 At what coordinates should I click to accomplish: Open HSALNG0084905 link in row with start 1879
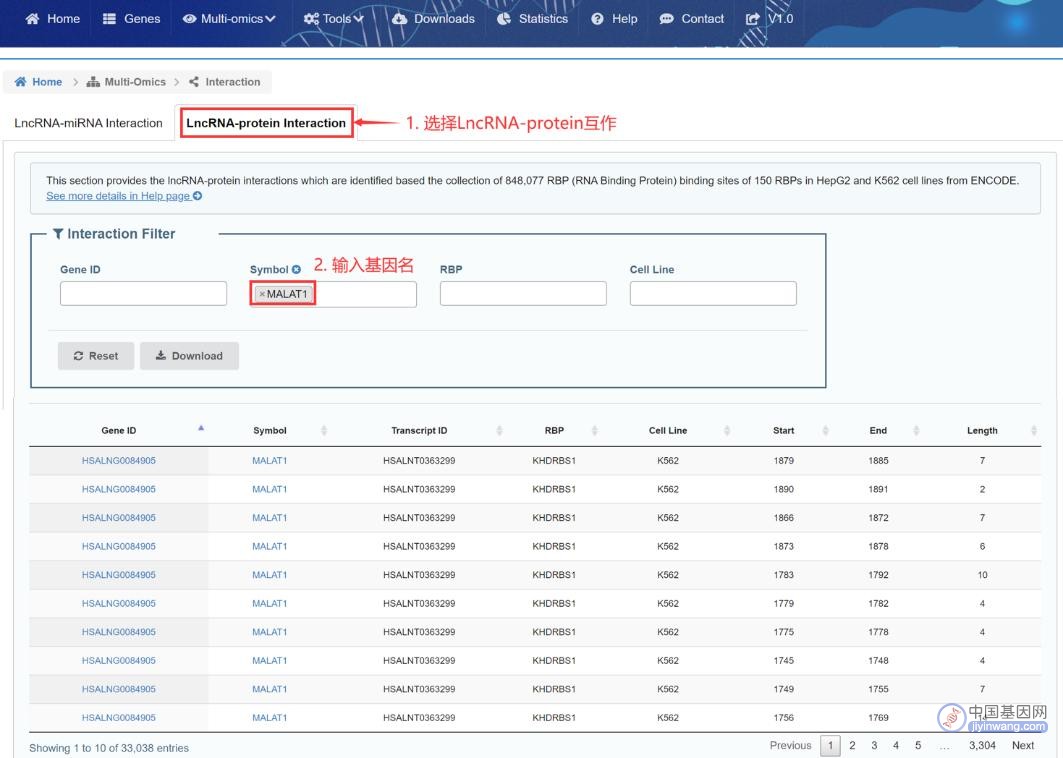coord(119,460)
